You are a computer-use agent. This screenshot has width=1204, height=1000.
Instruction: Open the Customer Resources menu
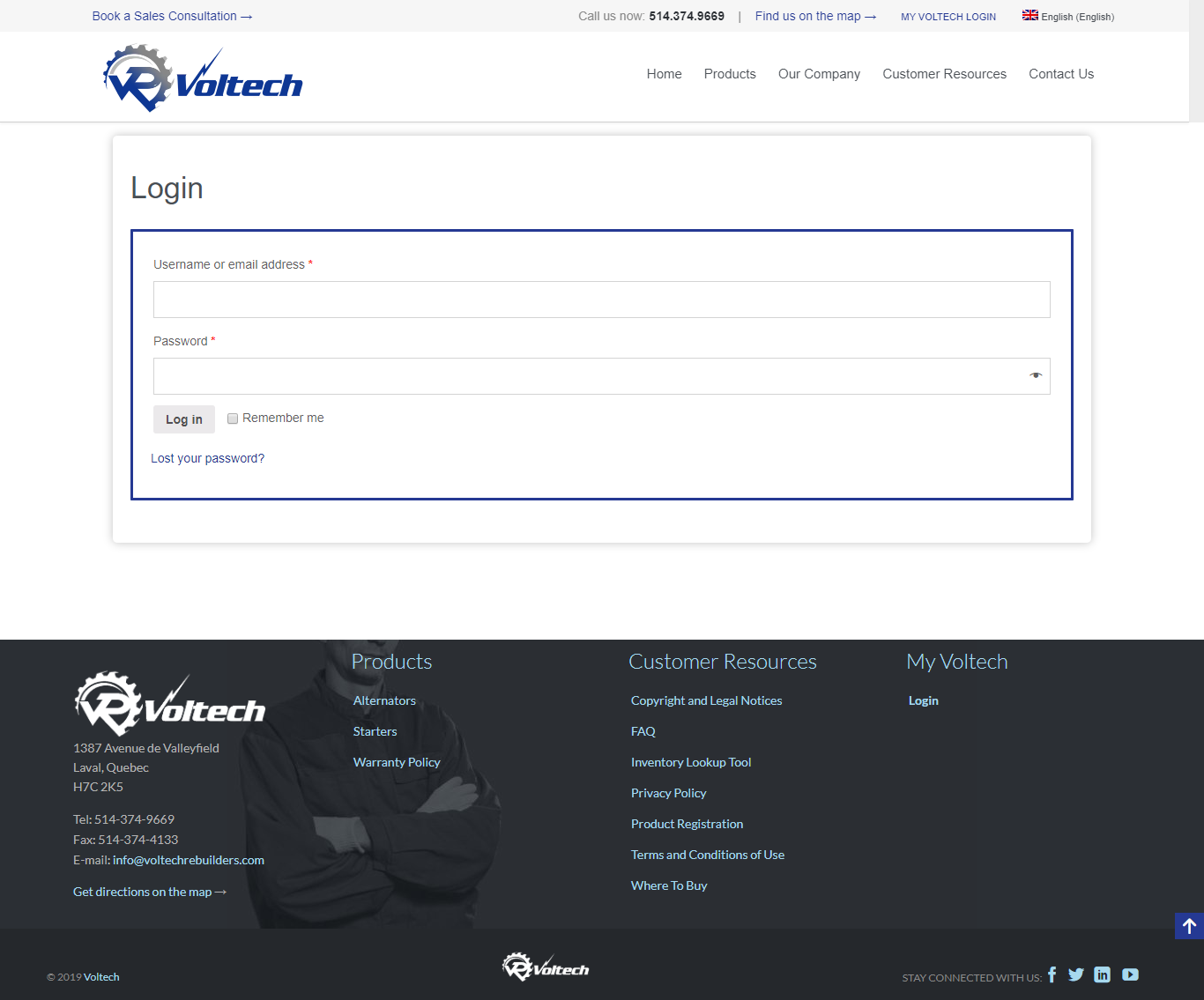(944, 74)
